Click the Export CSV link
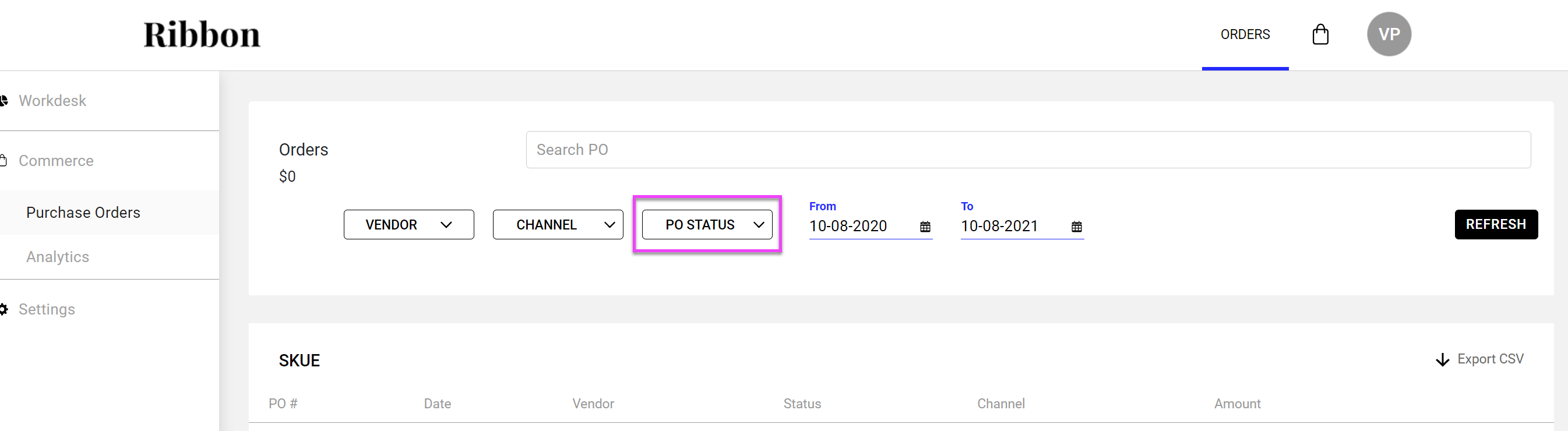 coord(1489,359)
